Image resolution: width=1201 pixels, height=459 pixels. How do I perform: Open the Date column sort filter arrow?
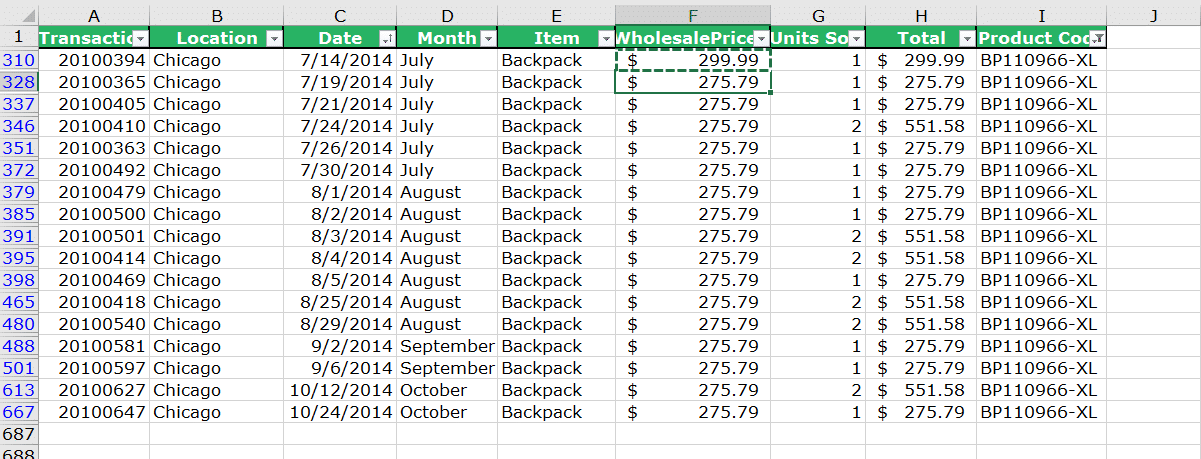pyautogui.click(x=388, y=38)
